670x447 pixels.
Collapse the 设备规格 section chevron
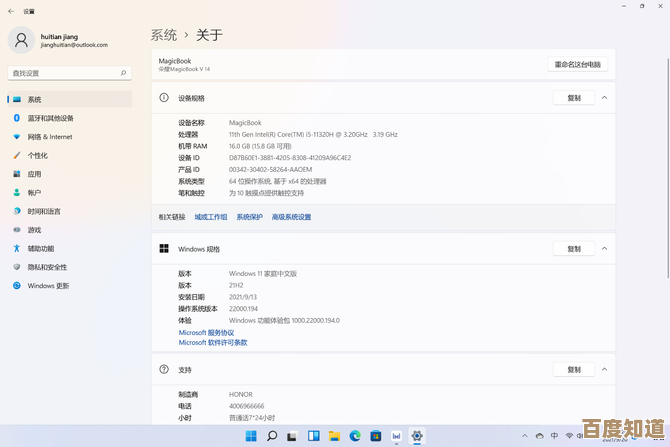pos(604,98)
